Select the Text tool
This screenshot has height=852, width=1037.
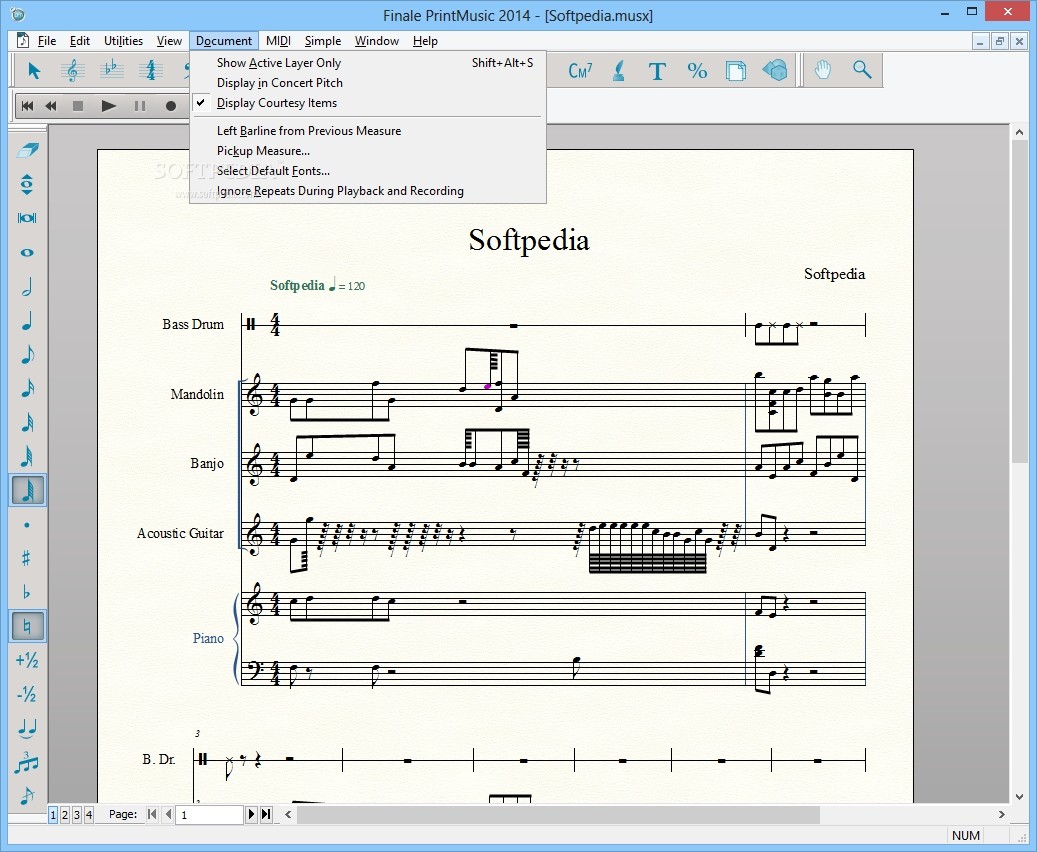coord(657,70)
